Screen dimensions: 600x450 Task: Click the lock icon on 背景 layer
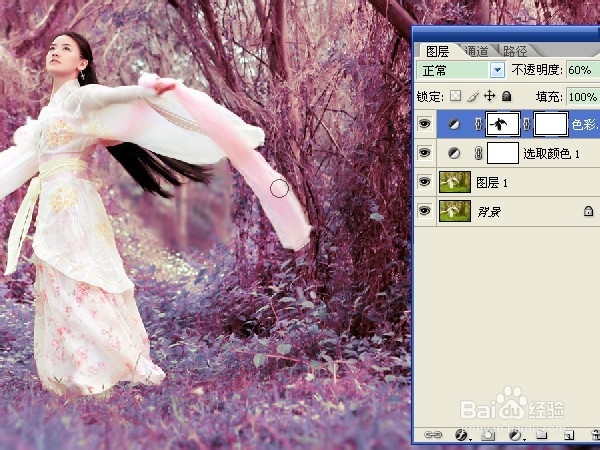click(x=589, y=211)
